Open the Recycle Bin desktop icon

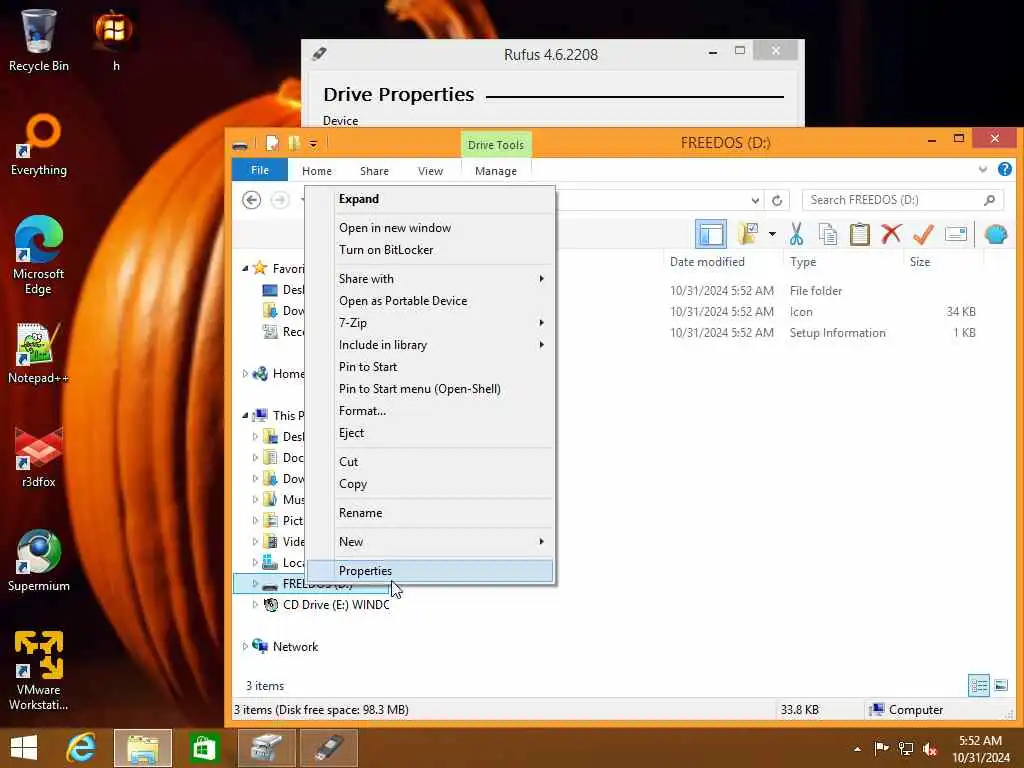pos(38,39)
